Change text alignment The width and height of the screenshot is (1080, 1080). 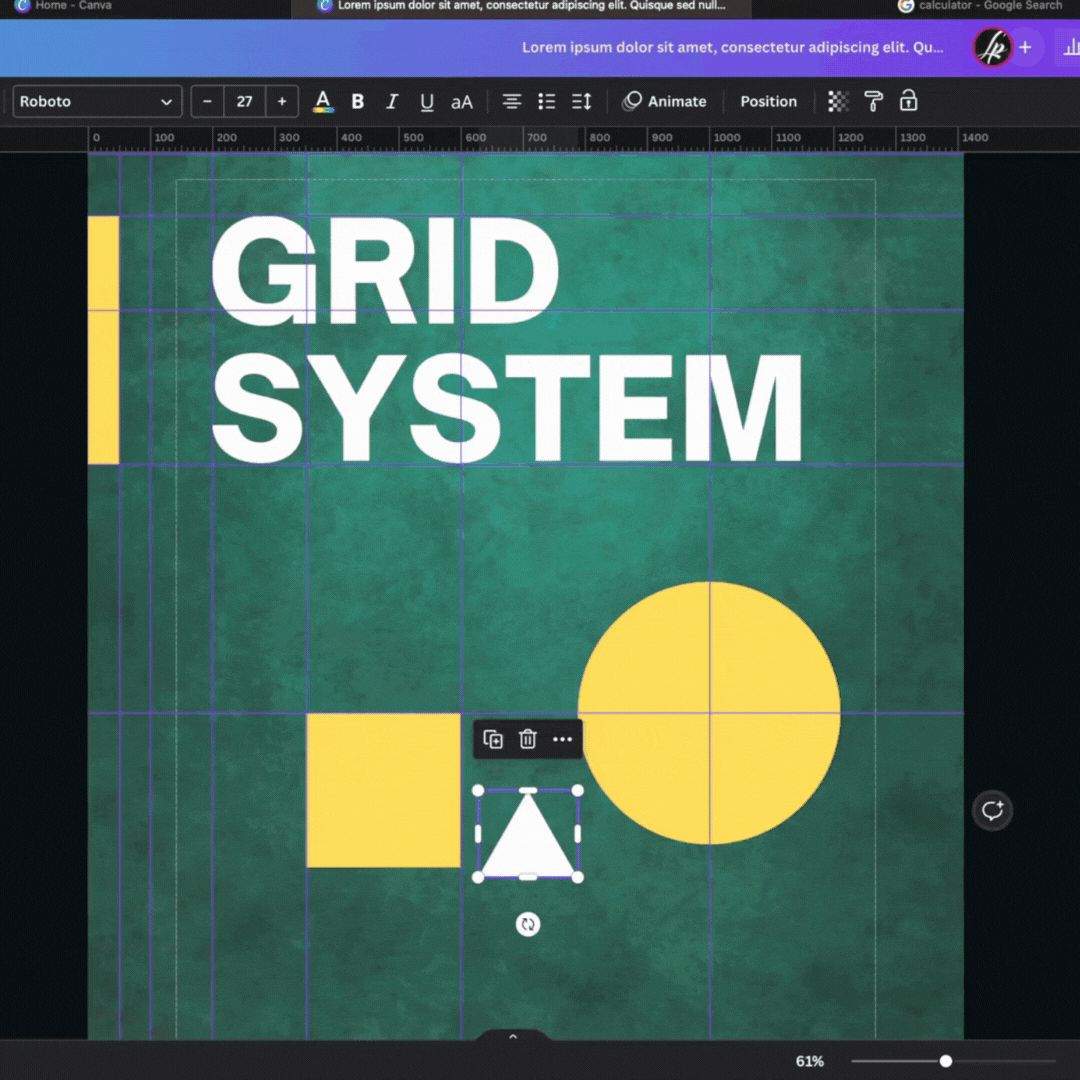[512, 101]
